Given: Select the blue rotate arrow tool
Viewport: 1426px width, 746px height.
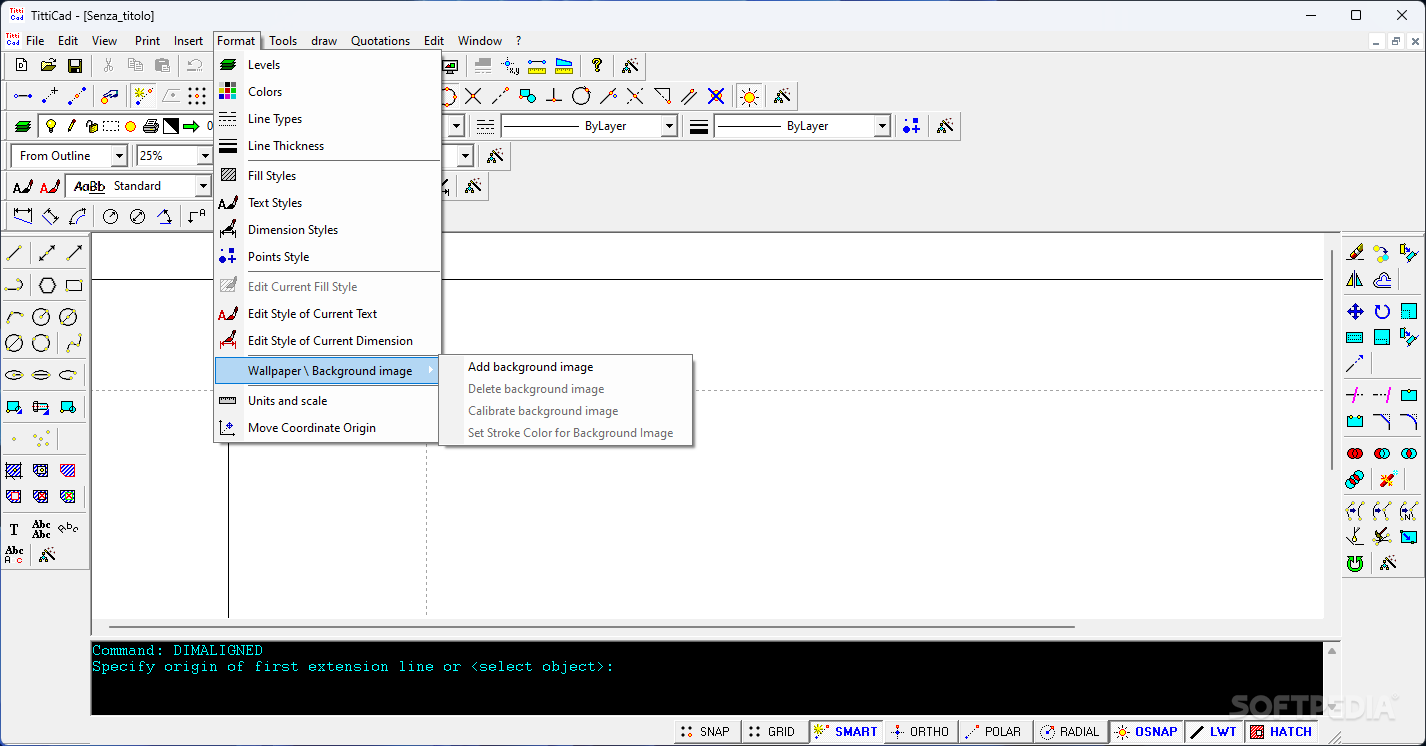Looking at the screenshot, I should (1382, 312).
